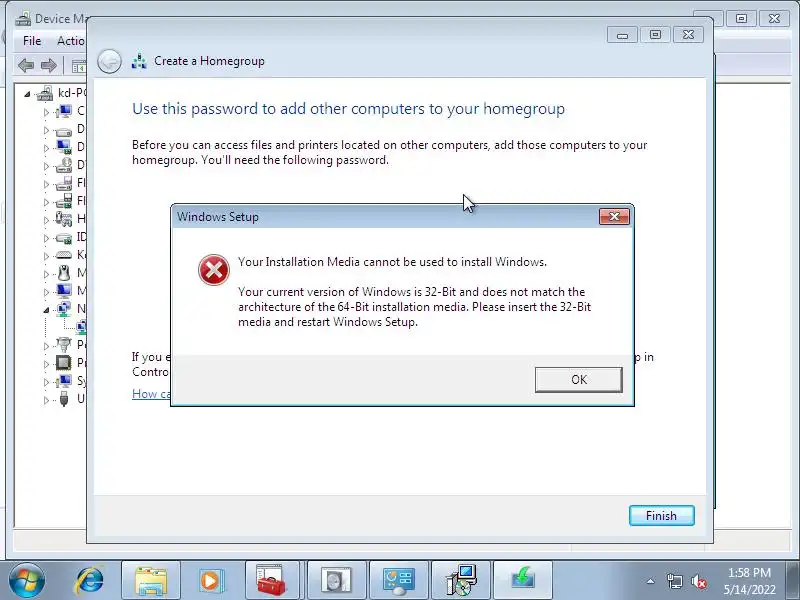Open Windows Media Player from the taskbar
Viewport: 800px width, 600px height.
coord(211,581)
